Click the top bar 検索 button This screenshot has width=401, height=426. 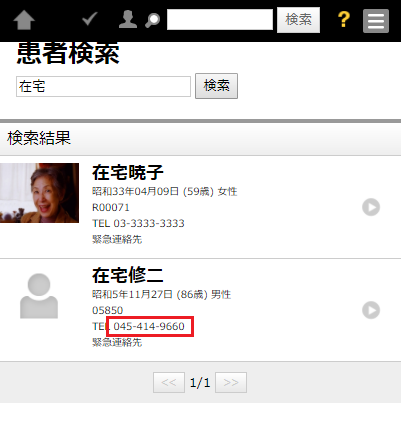click(x=298, y=20)
